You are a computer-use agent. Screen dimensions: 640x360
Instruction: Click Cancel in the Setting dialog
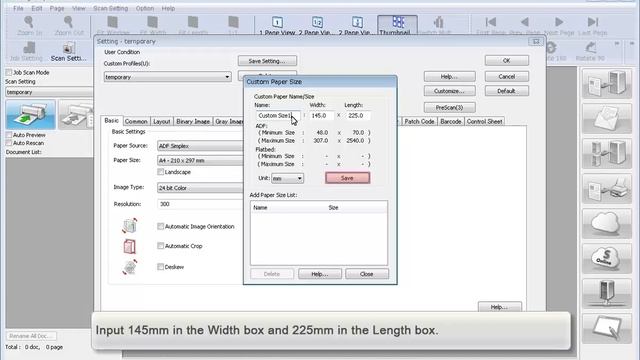tap(507, 76)
